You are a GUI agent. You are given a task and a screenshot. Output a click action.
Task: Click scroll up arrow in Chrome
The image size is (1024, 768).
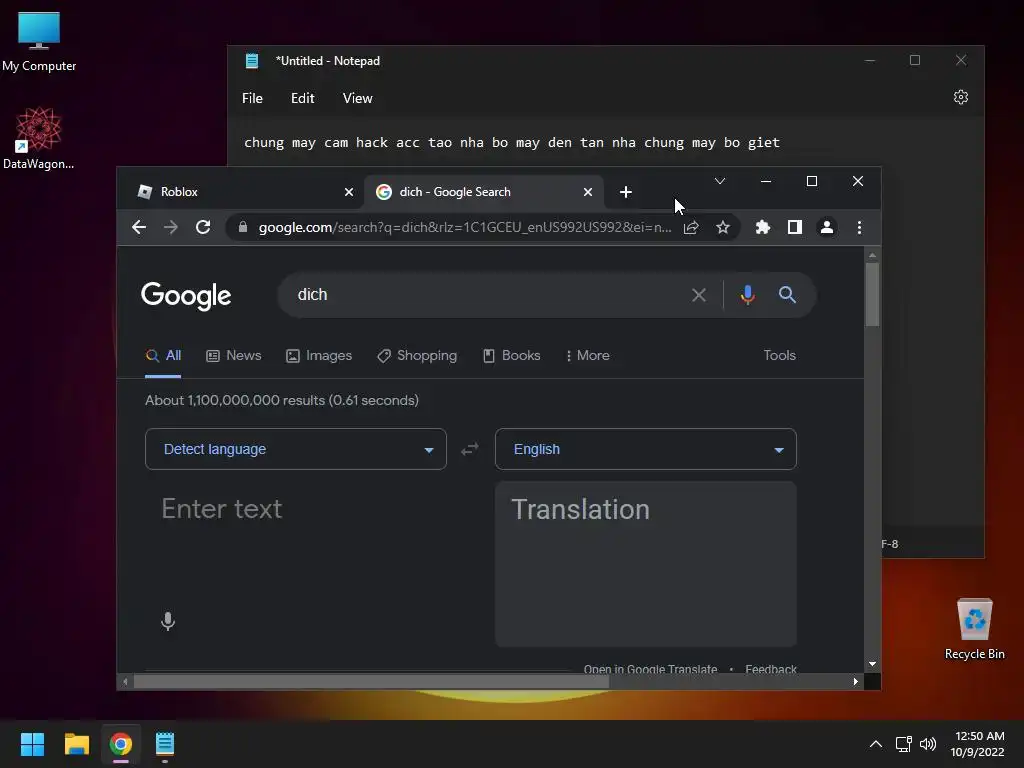coord(872,255)
